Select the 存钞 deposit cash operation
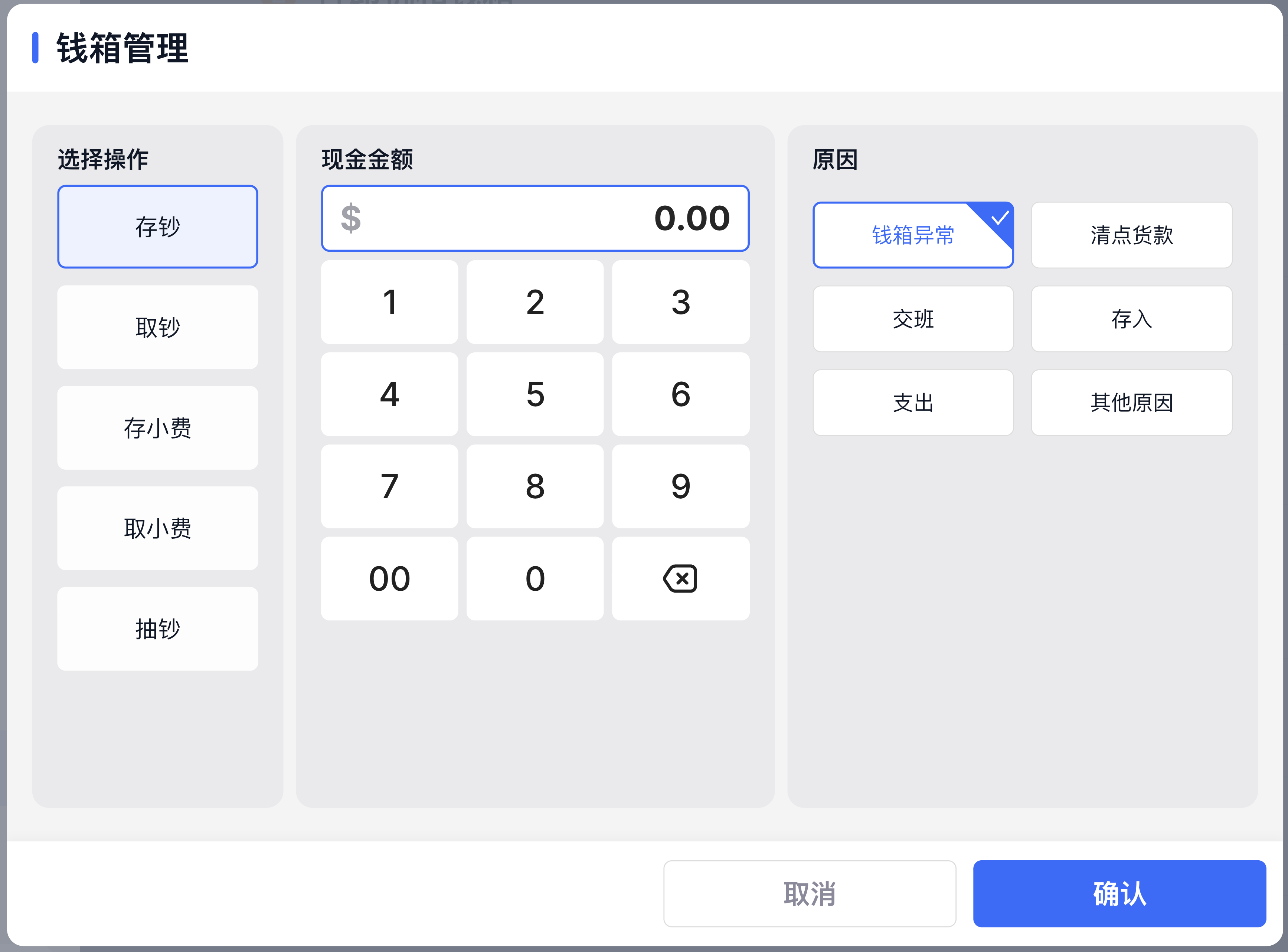 [x=157, y=226]
